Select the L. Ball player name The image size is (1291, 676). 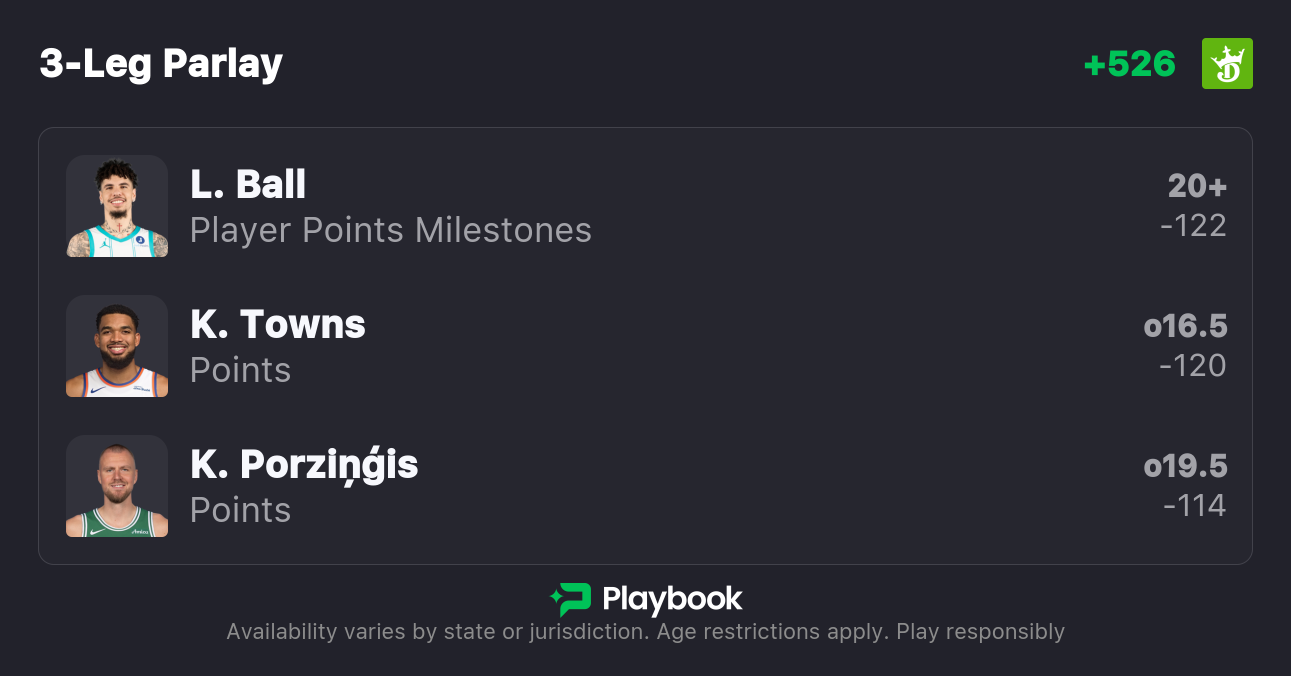point(248,184)
